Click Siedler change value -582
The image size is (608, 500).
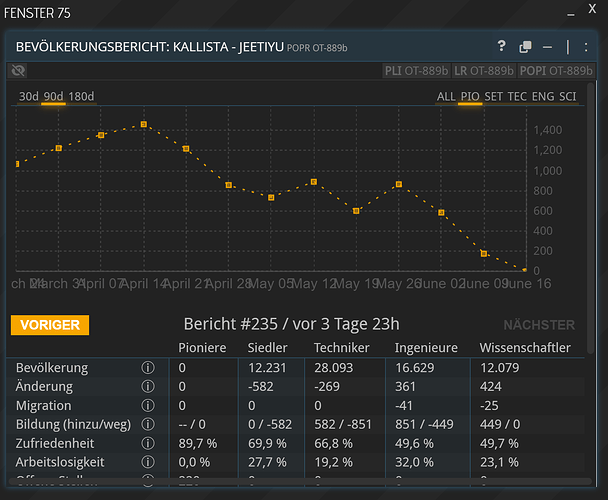tap(261, 386)
